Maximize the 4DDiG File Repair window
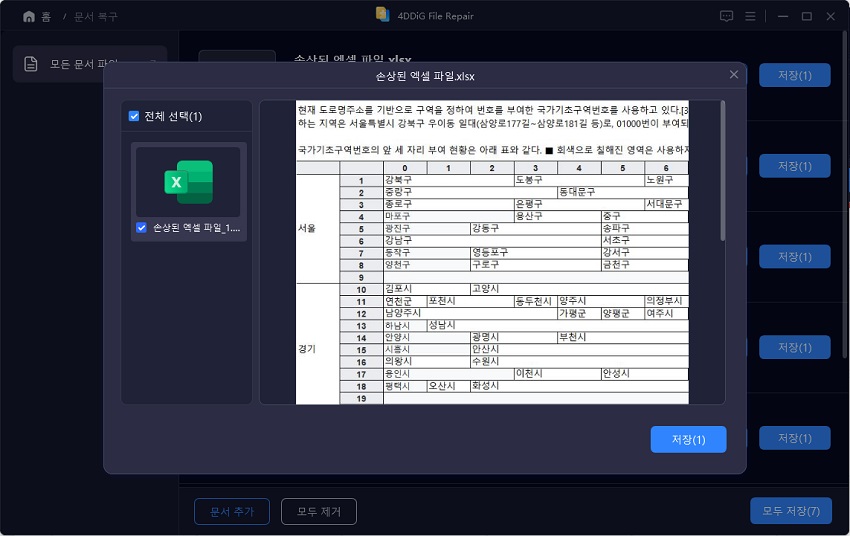 pos(805,16)
